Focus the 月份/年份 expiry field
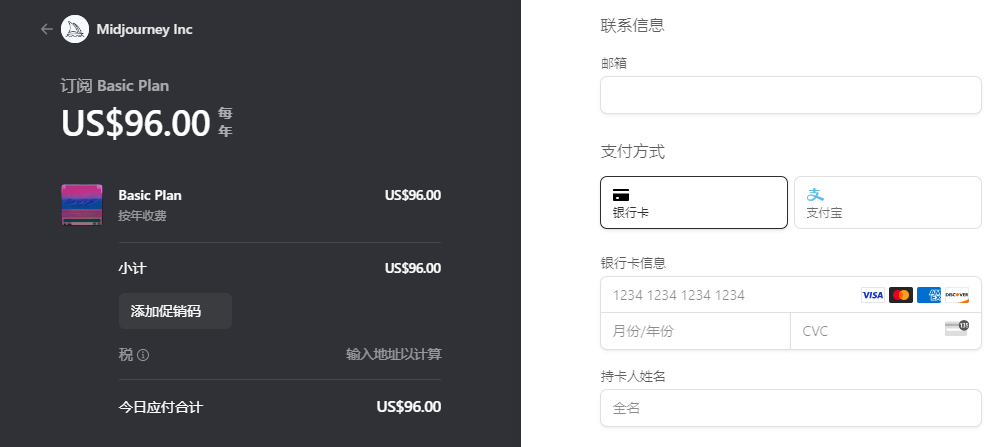 coord(694,331)
